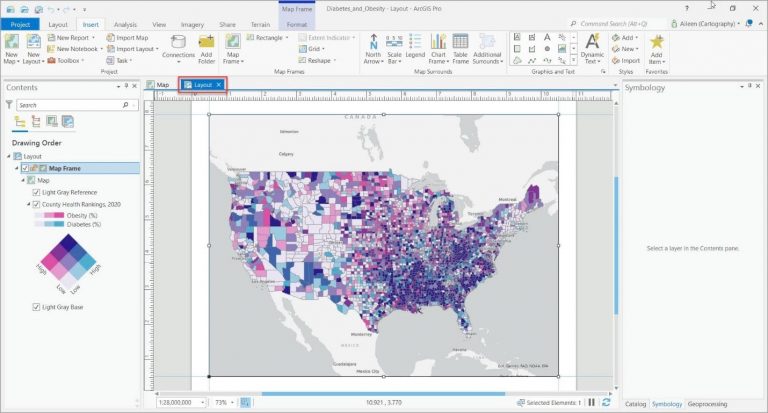Click the Contents filter funnel icon
The image size is (768, 413).
tap(9, 104)
